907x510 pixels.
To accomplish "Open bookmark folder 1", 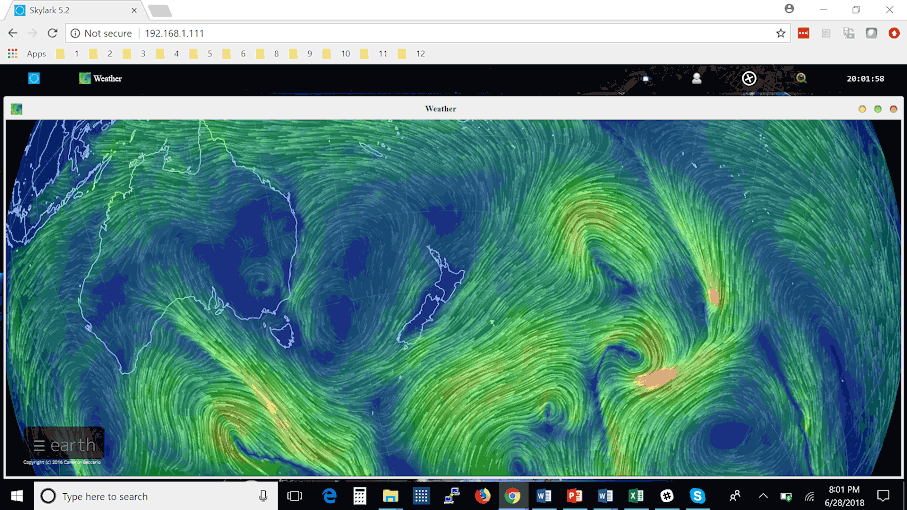I will [x=68, y=54].
